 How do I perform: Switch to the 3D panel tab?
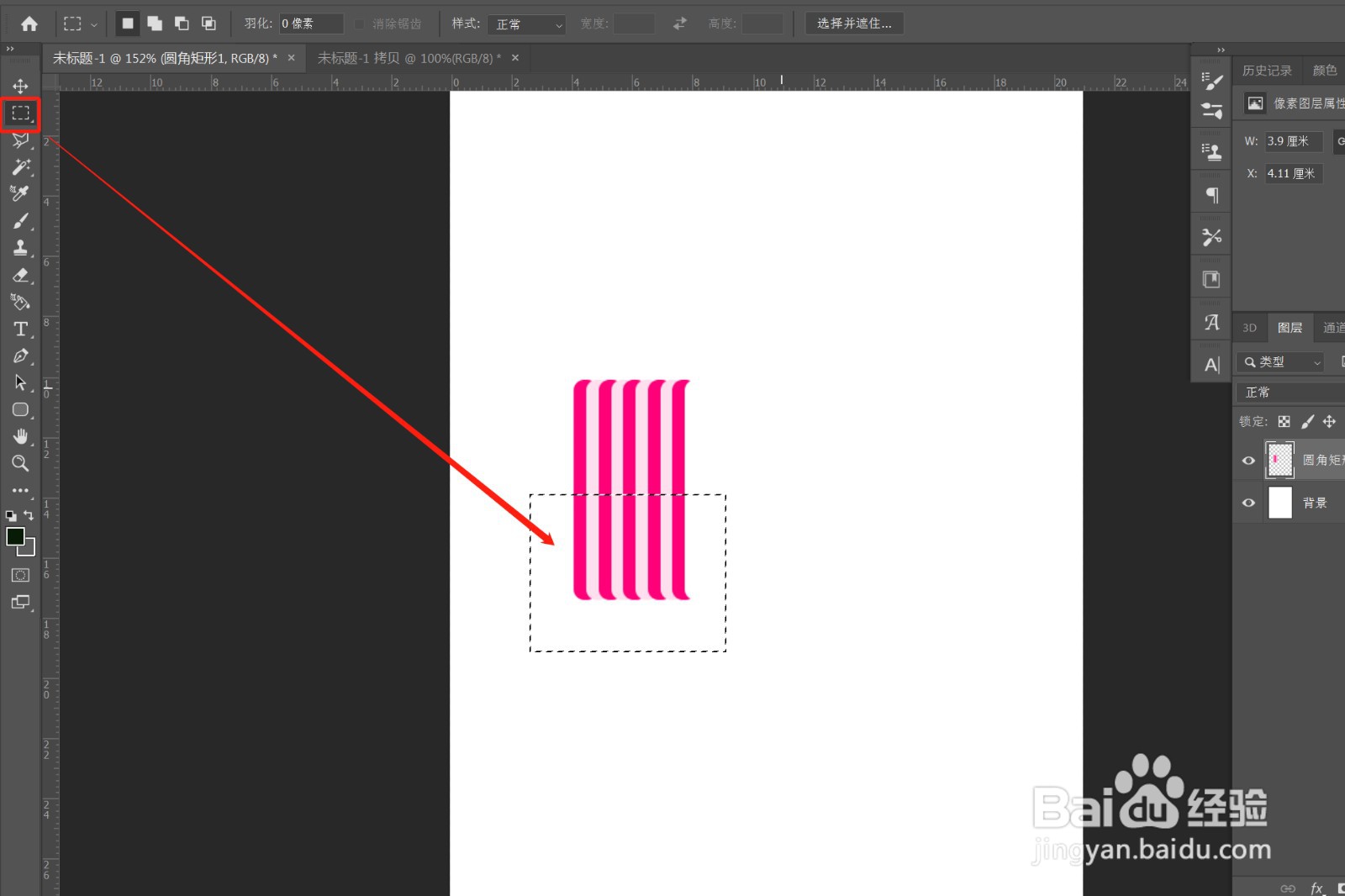coord(1249,328)
